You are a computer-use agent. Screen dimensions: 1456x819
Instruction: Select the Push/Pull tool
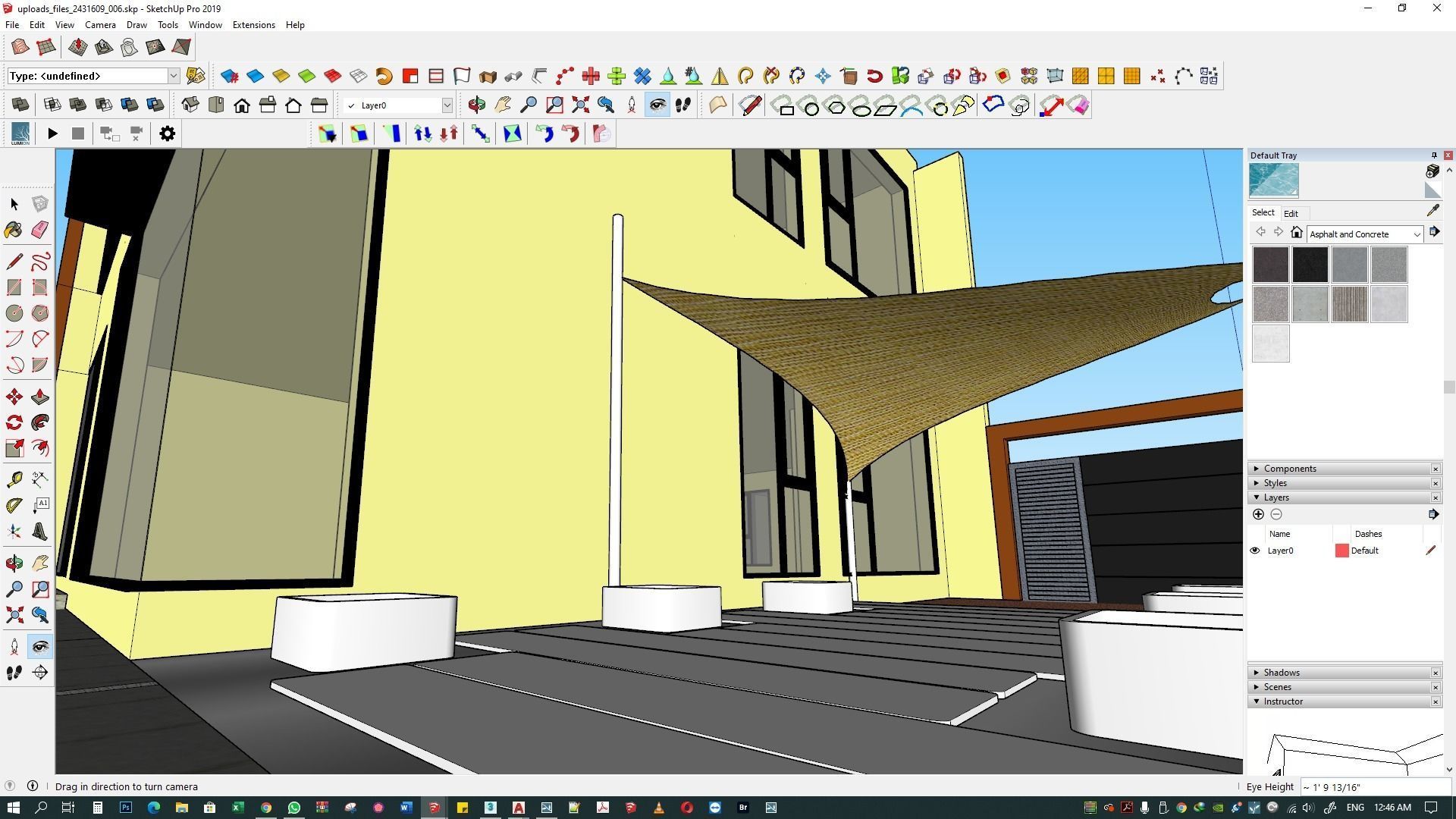tap(39, 397)
